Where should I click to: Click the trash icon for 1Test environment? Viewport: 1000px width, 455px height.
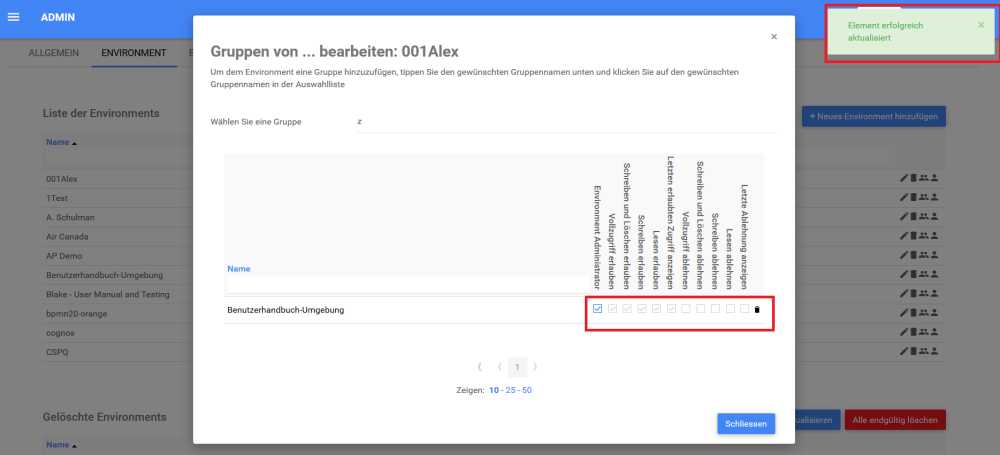pos(913,197)
